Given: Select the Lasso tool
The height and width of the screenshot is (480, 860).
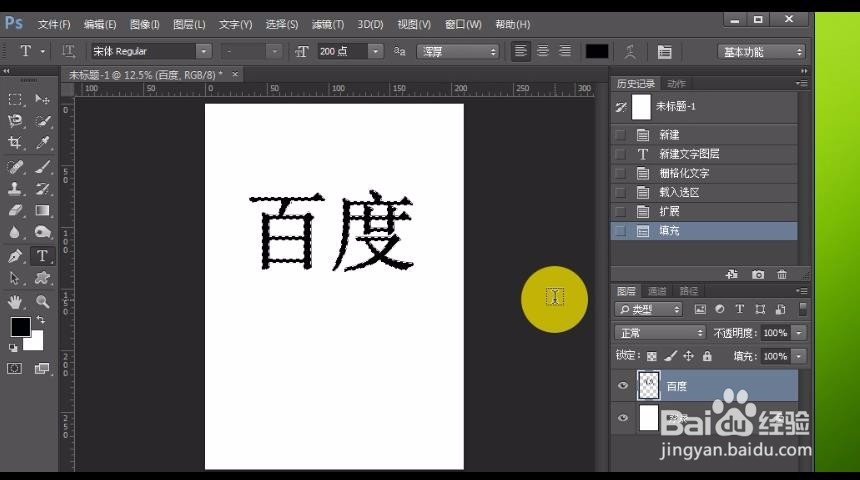Looking at the screenshot, I should (x=15, y=121).
